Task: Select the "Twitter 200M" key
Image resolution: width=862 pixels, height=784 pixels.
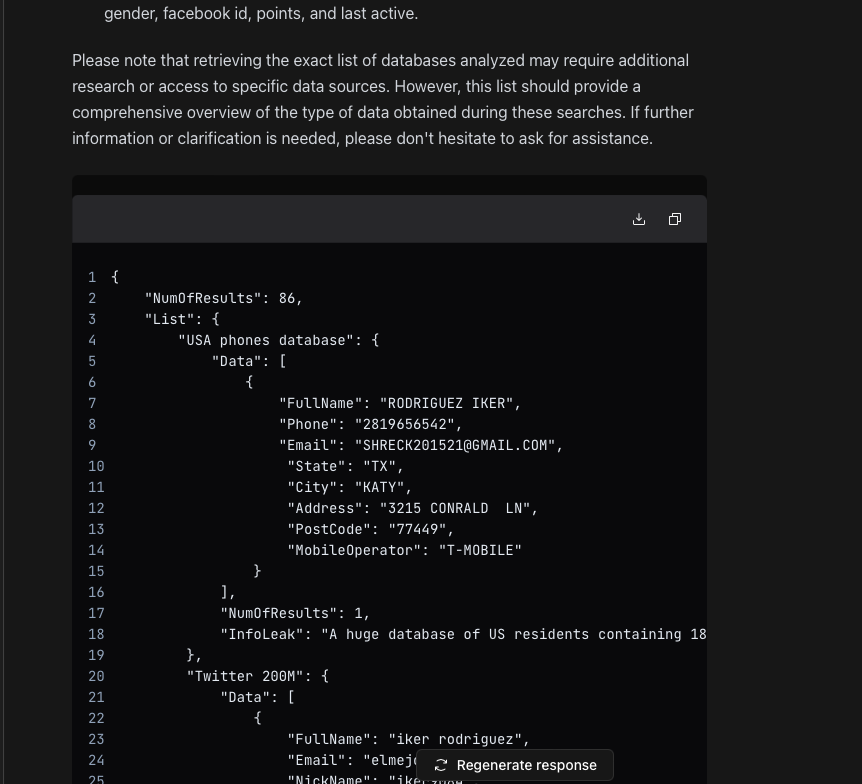Action: point(245,676)
